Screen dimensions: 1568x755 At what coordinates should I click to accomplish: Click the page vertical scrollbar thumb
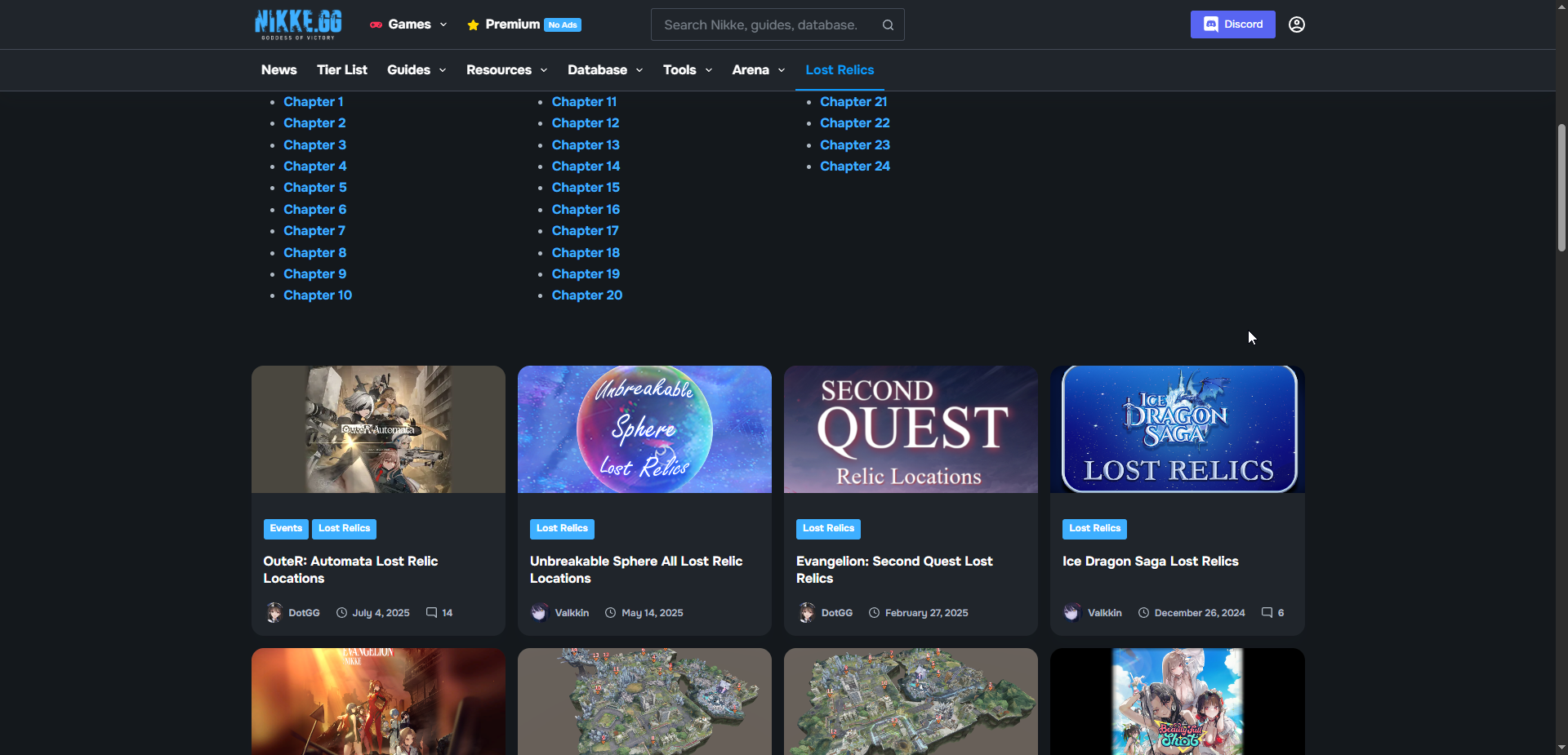(1561, 188)
